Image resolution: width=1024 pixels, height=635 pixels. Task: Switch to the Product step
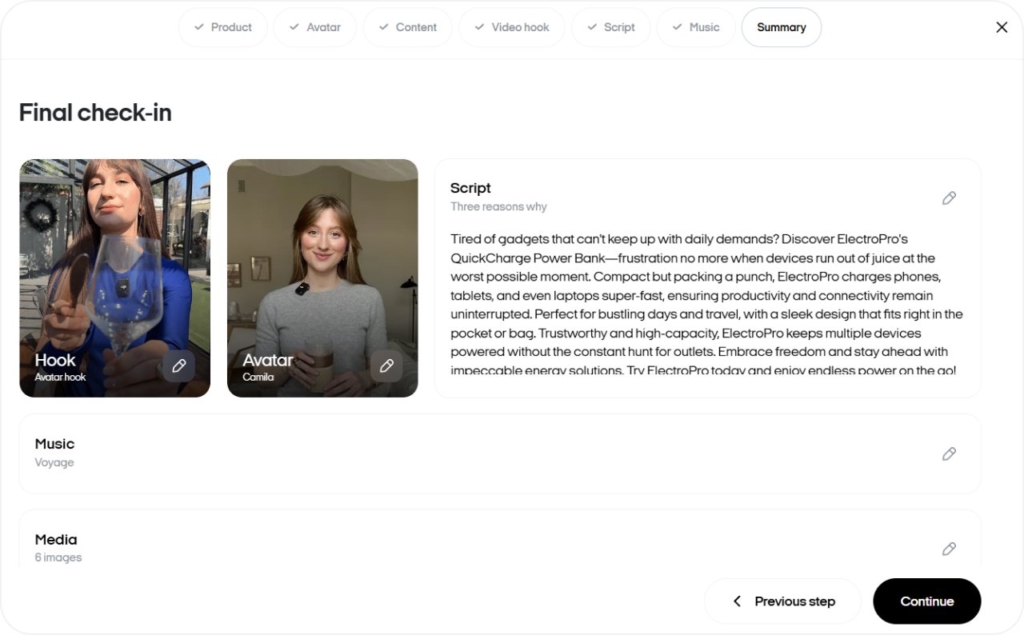click(x=222, y=27)
